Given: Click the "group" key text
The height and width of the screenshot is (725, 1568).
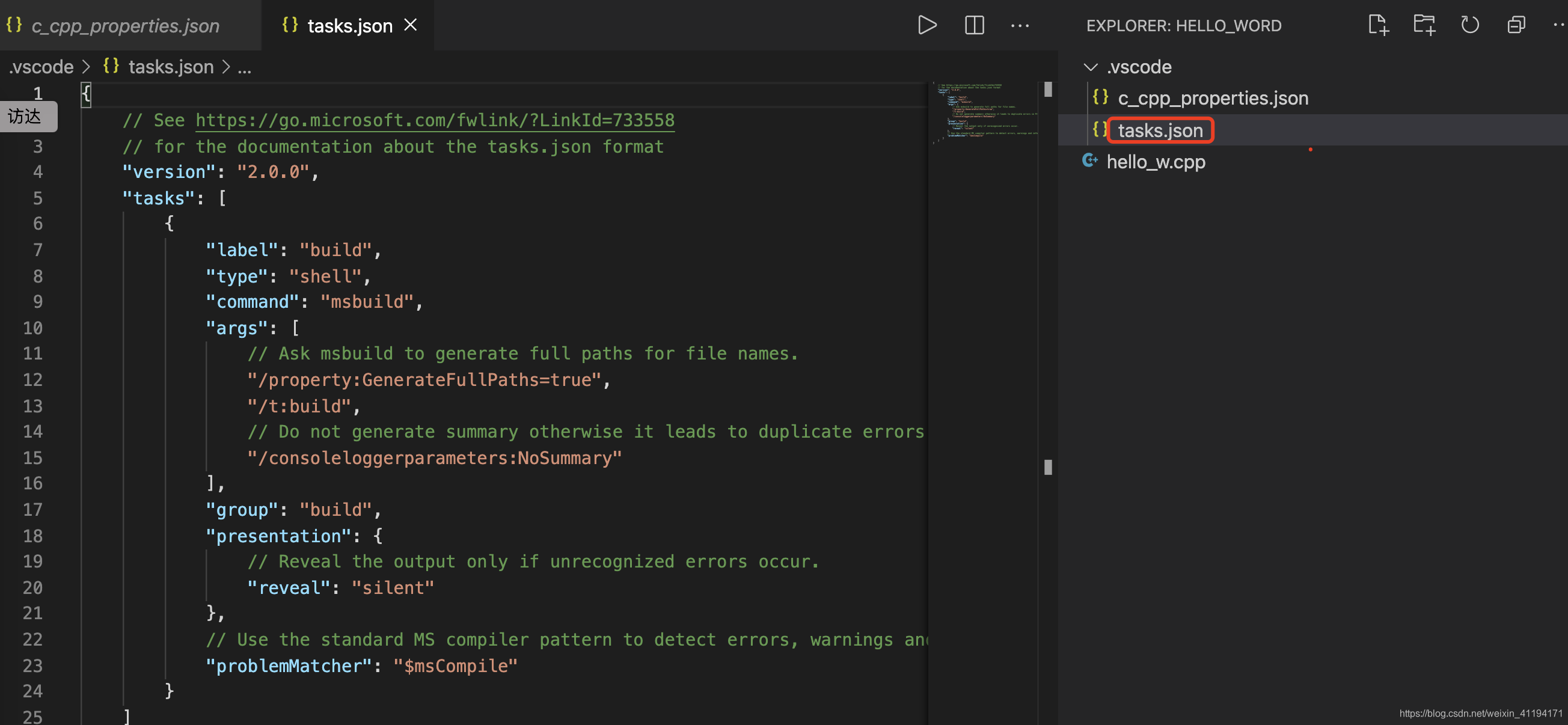Looking at the screenshot, I should [x=242, y=510].
